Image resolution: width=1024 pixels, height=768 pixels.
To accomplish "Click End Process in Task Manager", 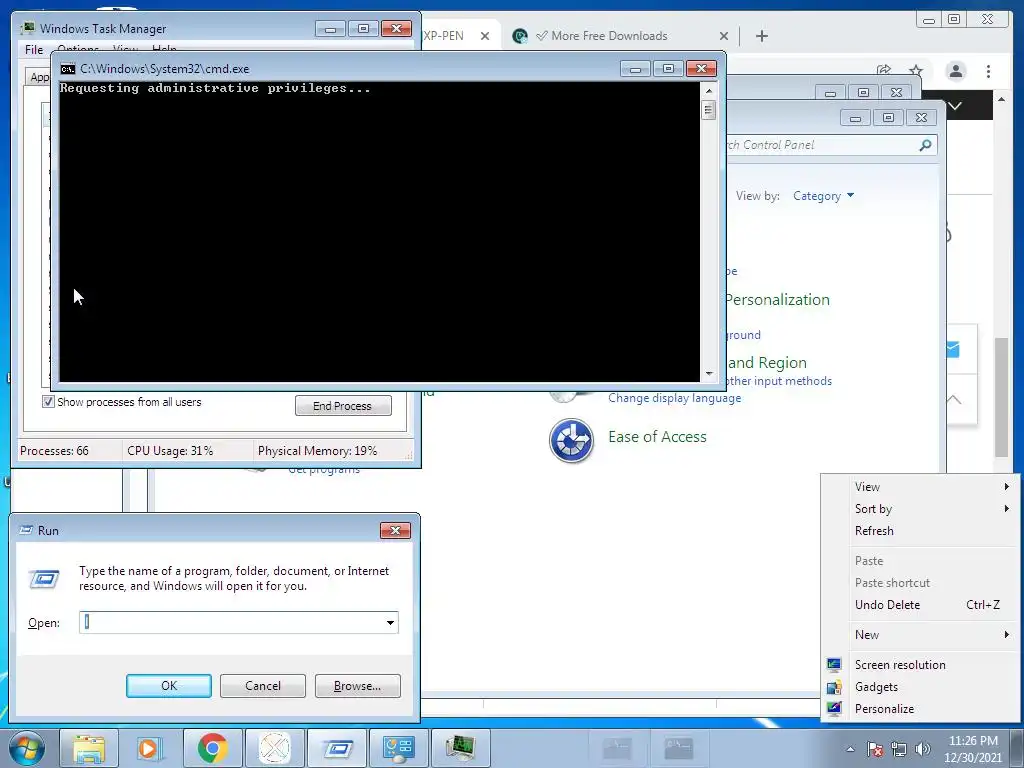I will pos(343,406).
